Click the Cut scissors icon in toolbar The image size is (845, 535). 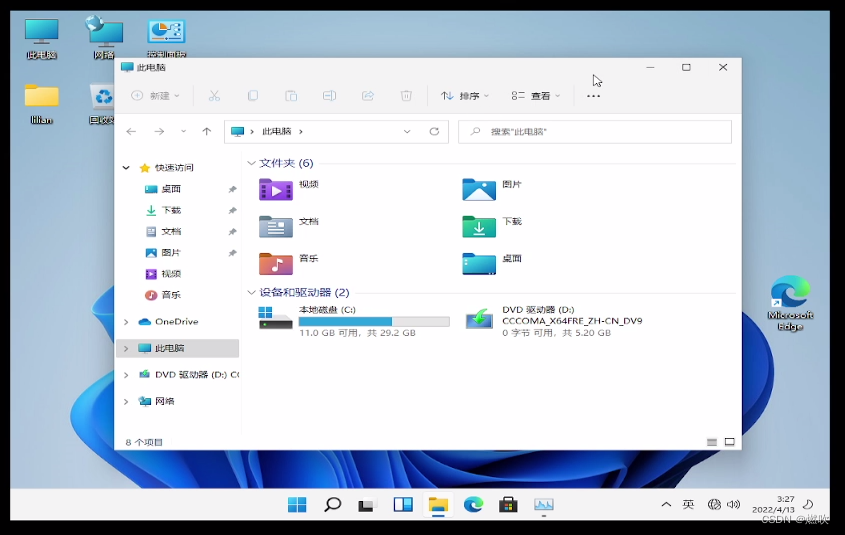tap(214, 96)
